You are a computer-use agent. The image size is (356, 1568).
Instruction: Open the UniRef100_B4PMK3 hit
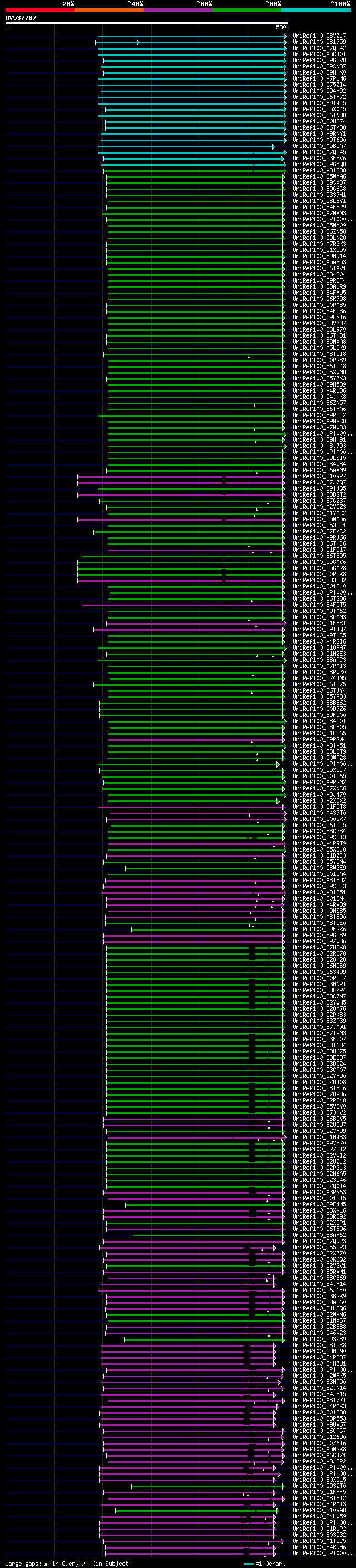point(319,1406)
